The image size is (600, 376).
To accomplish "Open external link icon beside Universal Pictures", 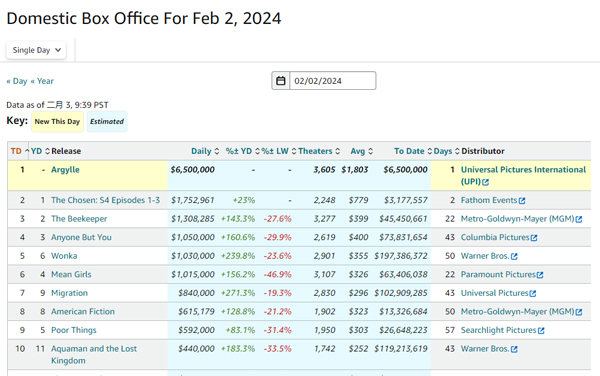I will coord(533,293).
